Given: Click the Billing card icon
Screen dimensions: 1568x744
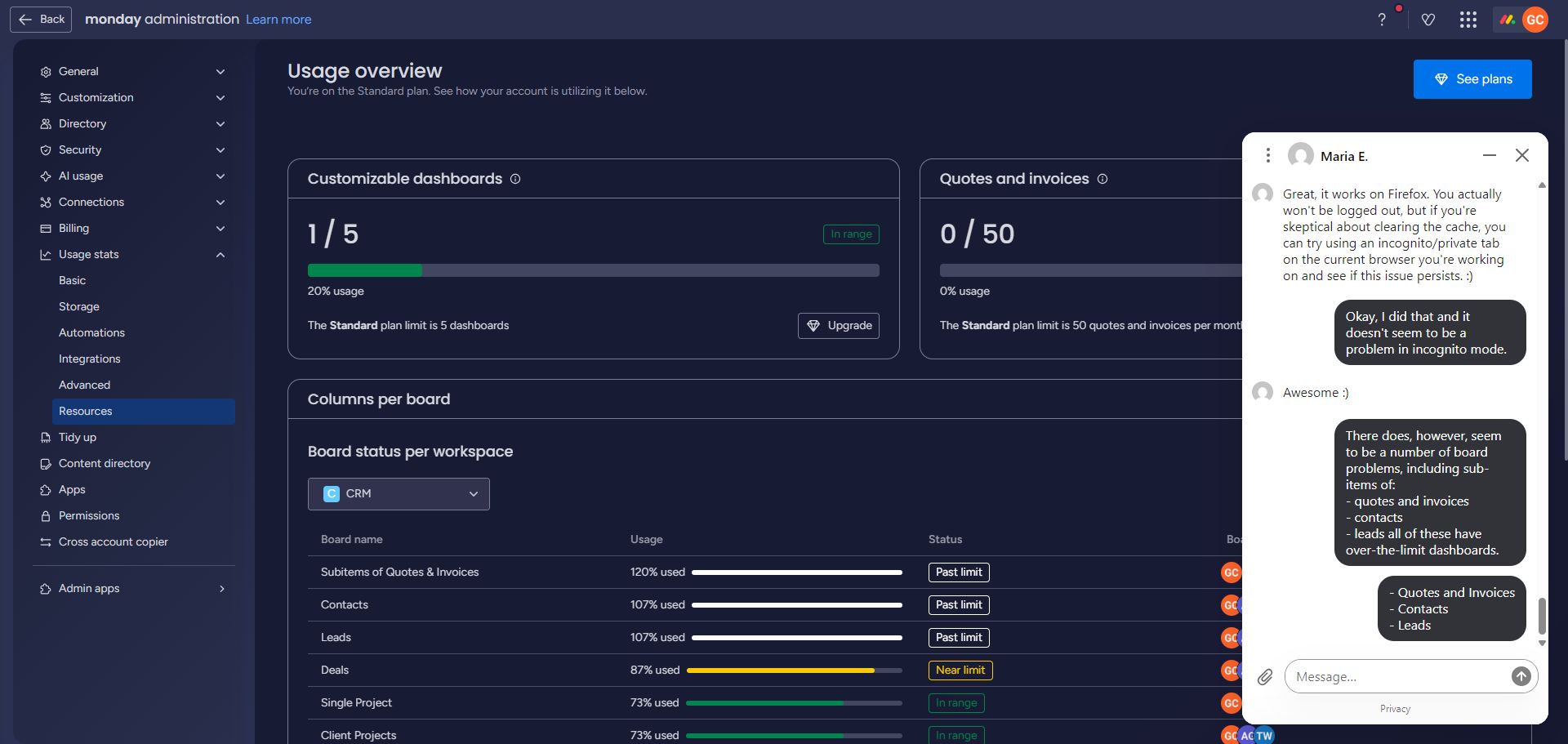Looking at the screenshot, I should 46,229.
